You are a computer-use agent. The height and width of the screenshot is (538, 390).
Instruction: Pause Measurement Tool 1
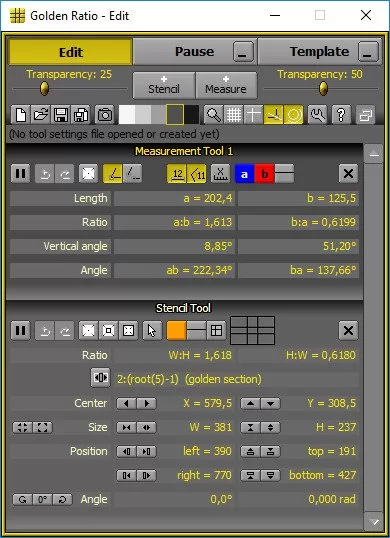[21, 174]
